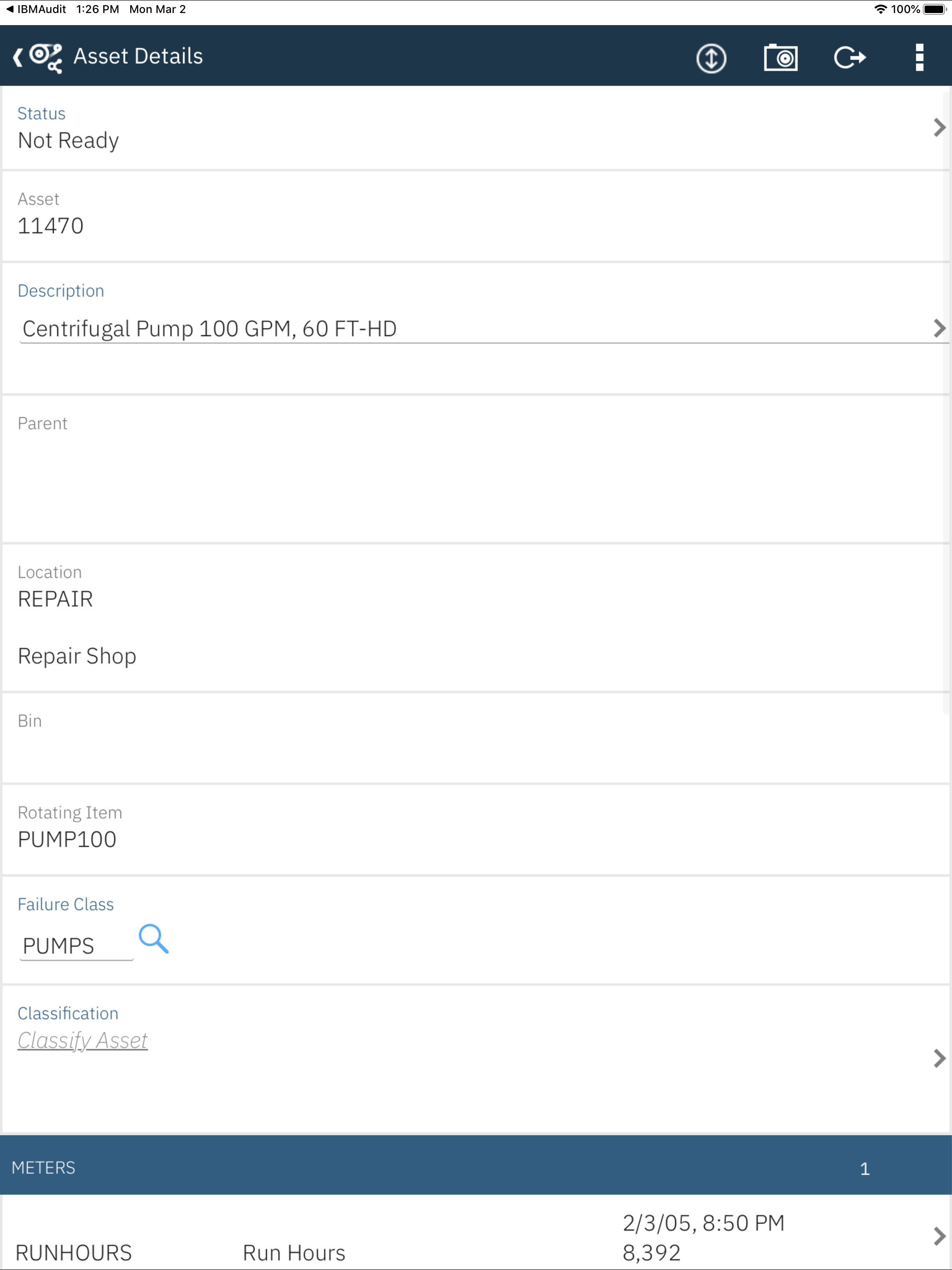952x1270 pixels.
Task: Select the Centrifugal Pump description text
Action: (x=209, y=328)
